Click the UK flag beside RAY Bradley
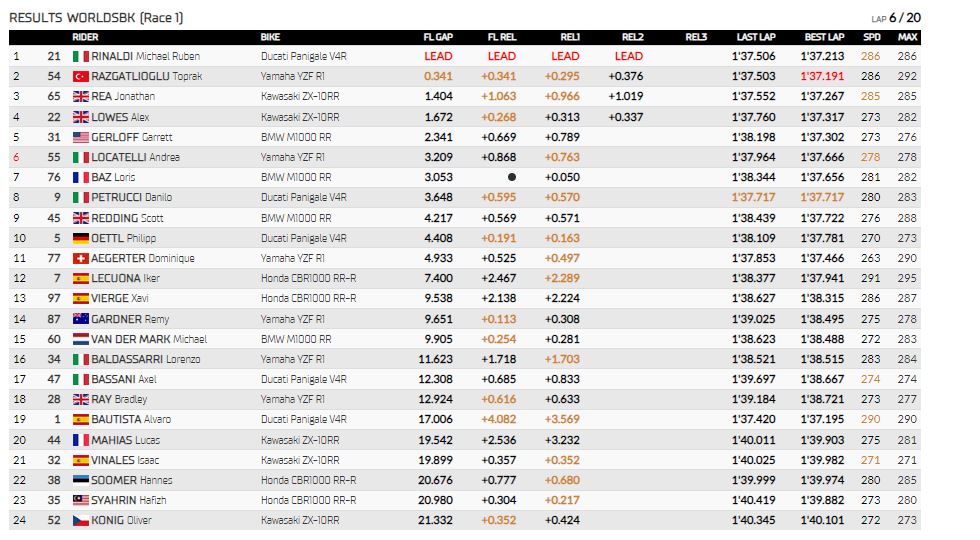Screen dimensions: 980x540 pos(81,399)
